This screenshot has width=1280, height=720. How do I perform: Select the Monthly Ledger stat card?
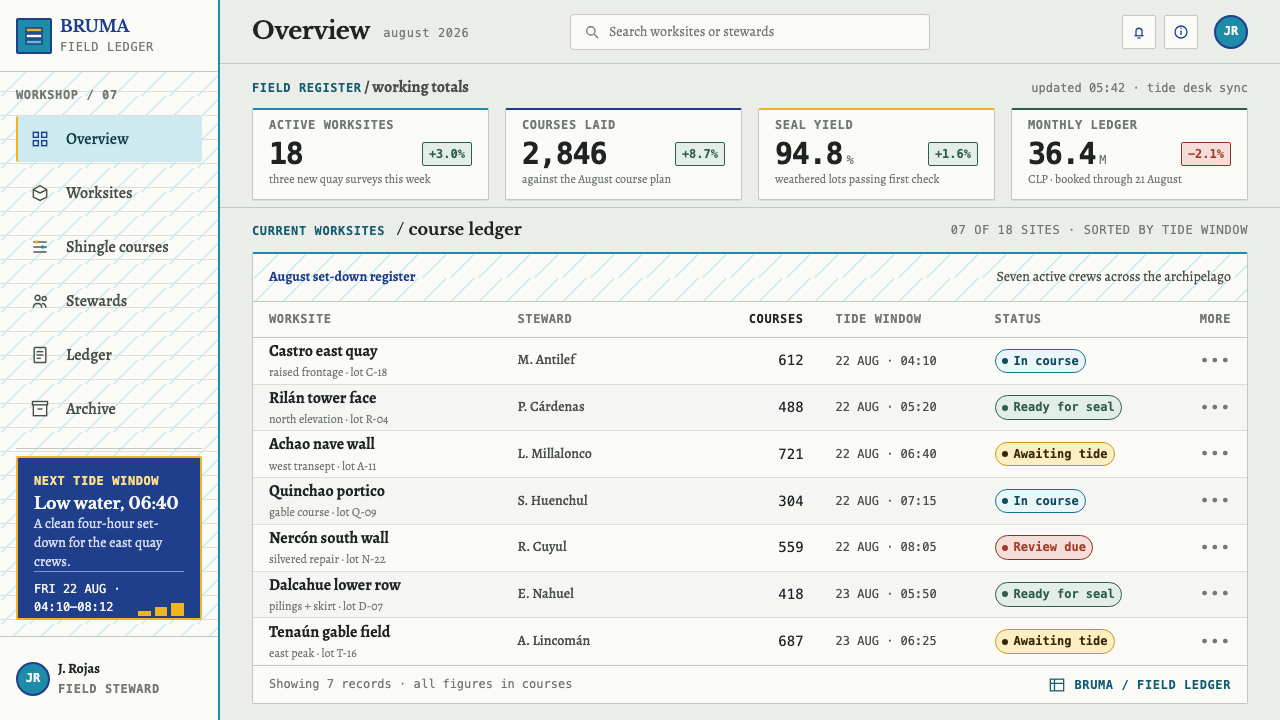[1129, 154]
